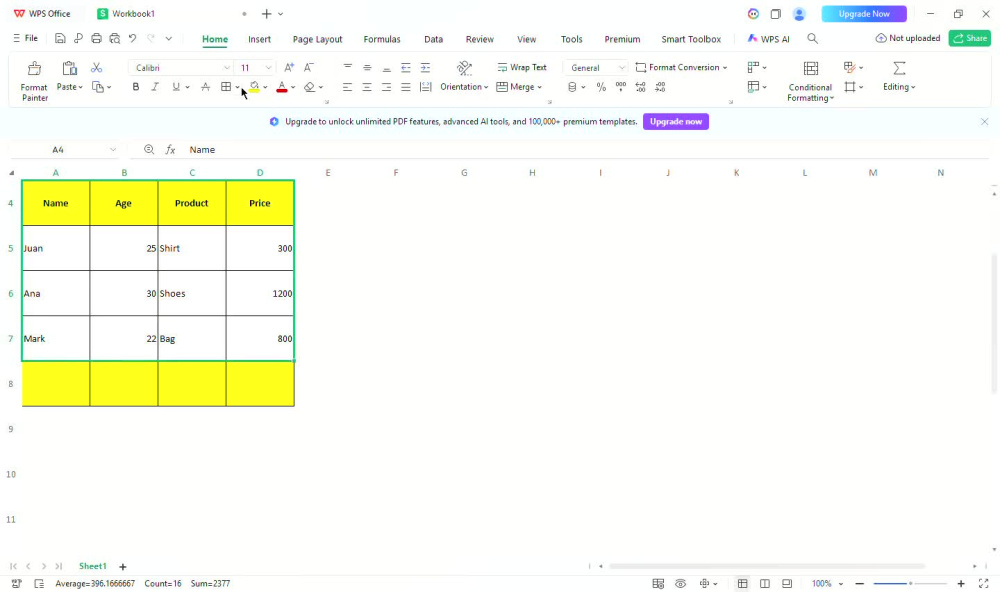Click the Decrease Decimal icon
The width and height of the screenshot is (1000, 592).
coord(660,87)
